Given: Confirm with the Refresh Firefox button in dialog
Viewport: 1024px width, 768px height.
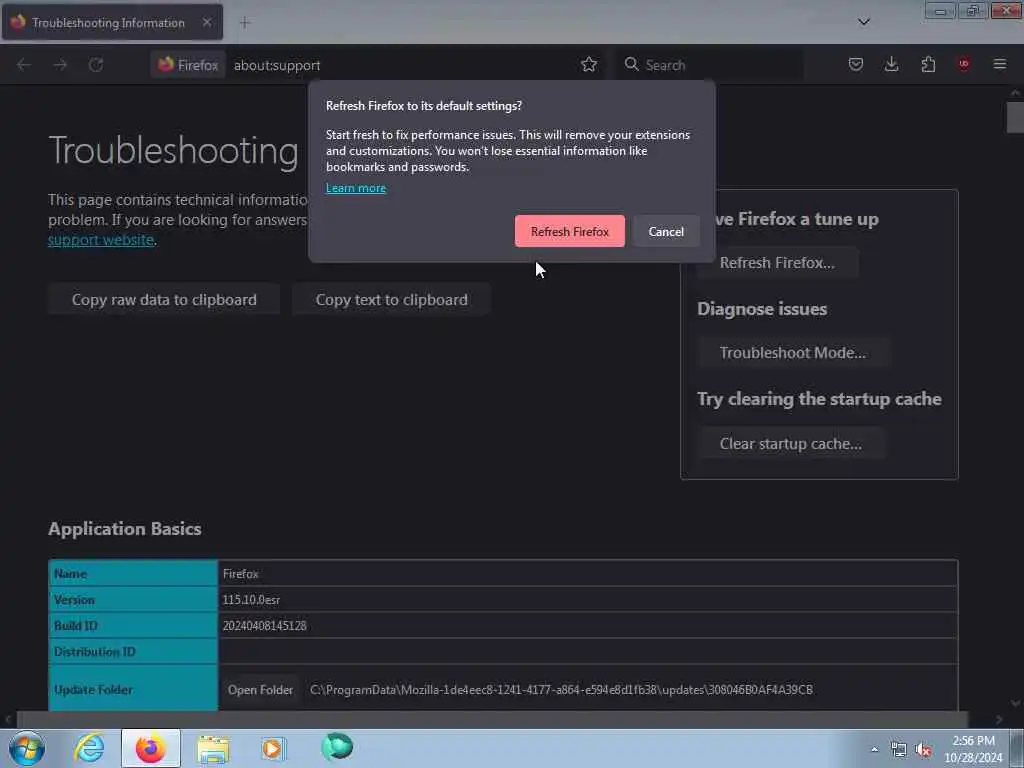Looking at the screenshot, I should [x=569, y=231].
